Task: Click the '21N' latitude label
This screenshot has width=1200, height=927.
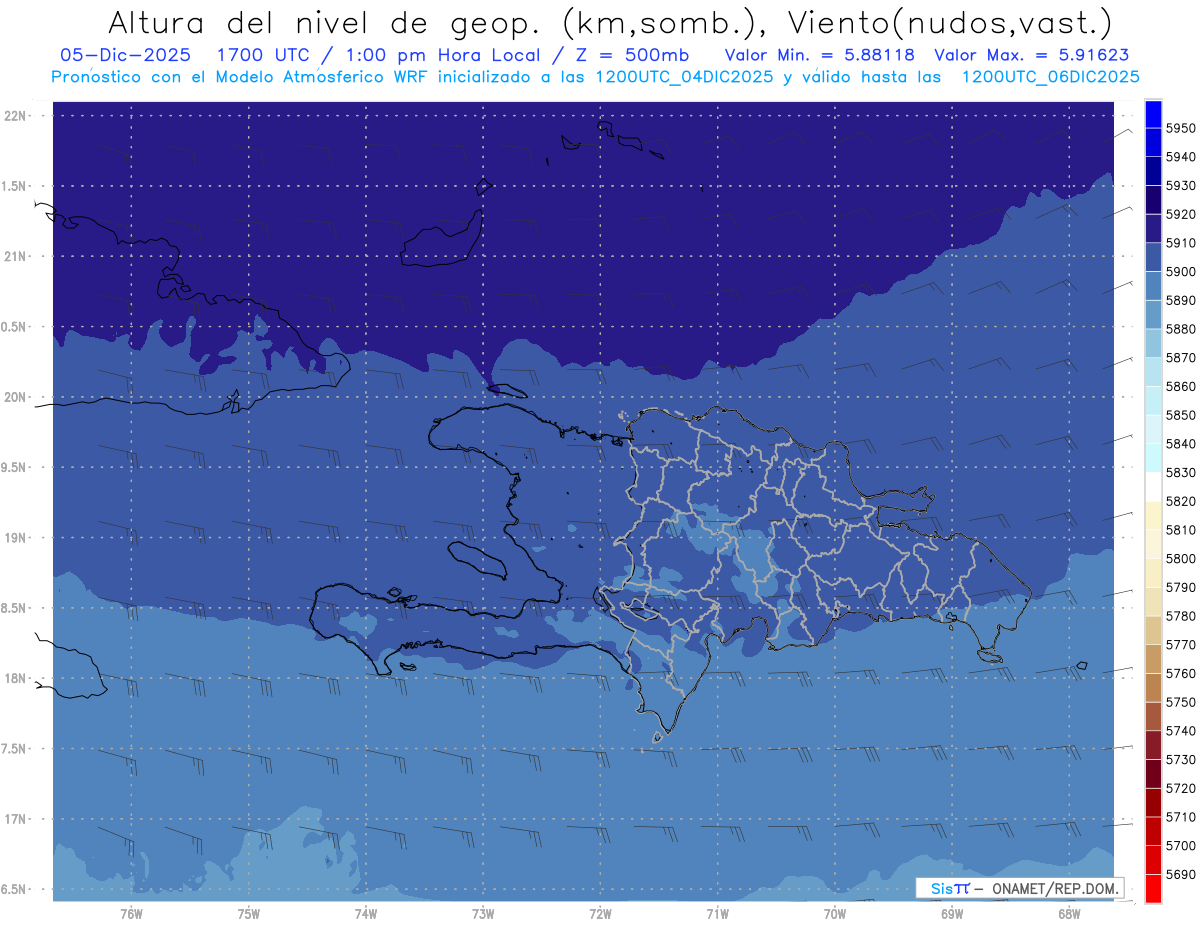Action: point(17,257)
